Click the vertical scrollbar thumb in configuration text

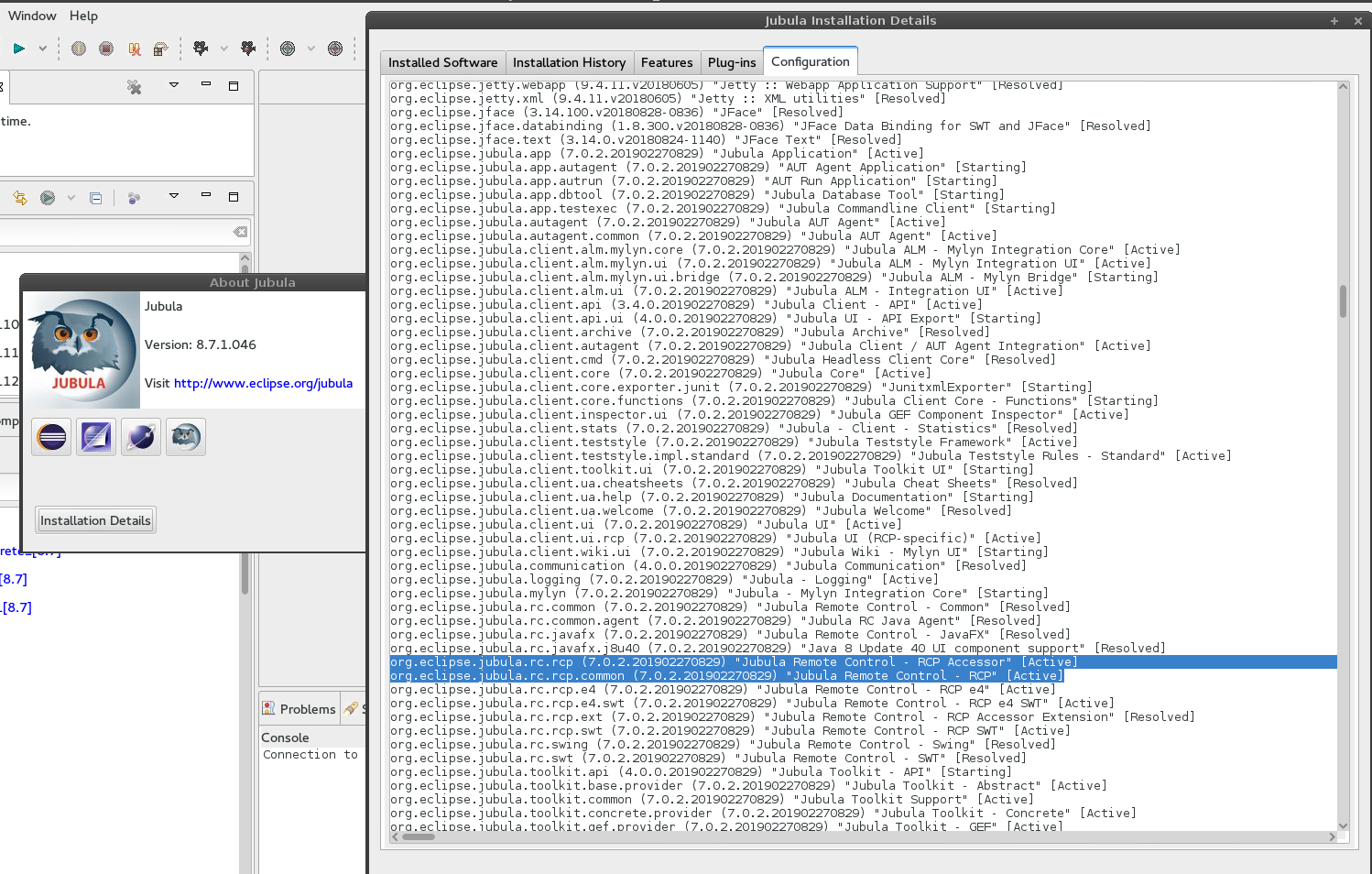click(1343, 300)
